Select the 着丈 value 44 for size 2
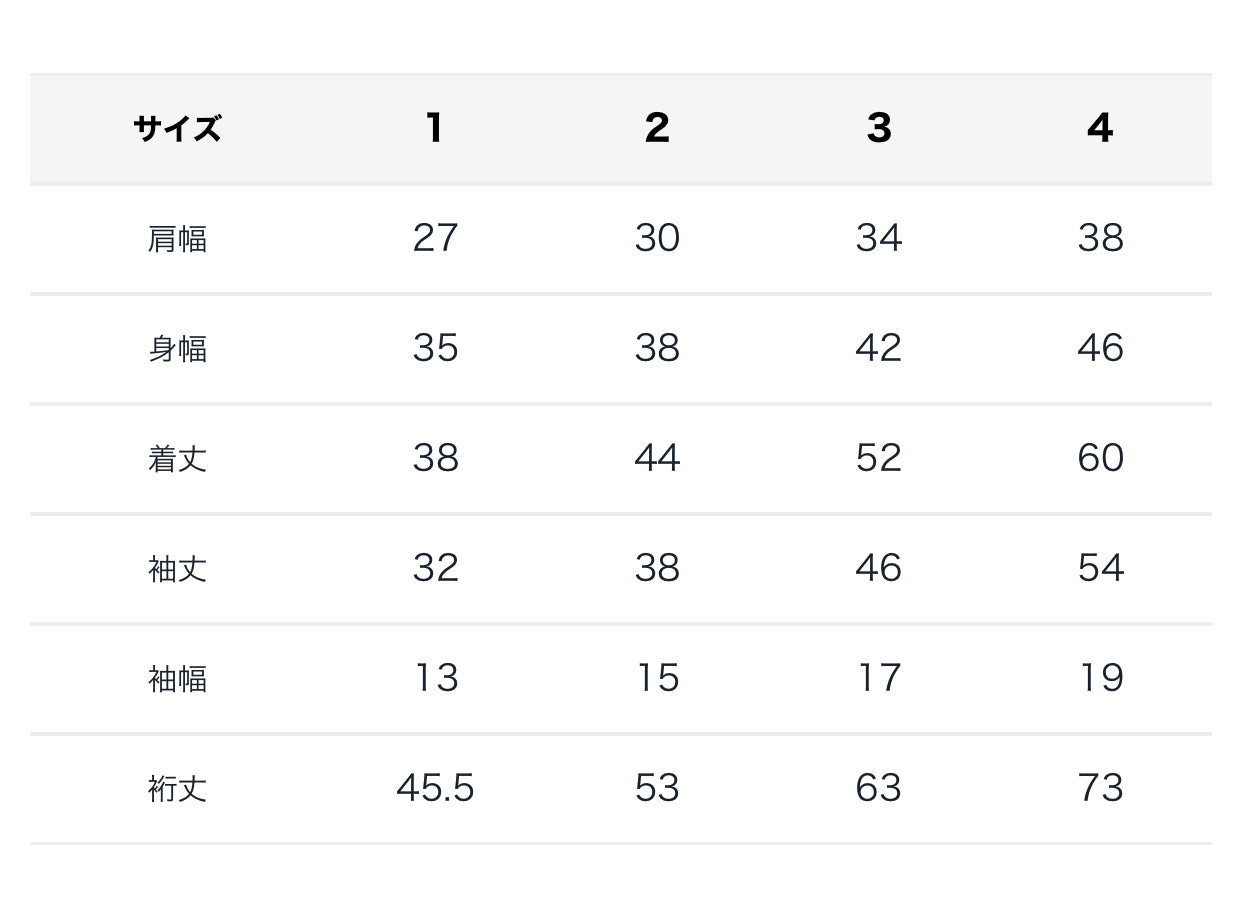 (657, 458)
